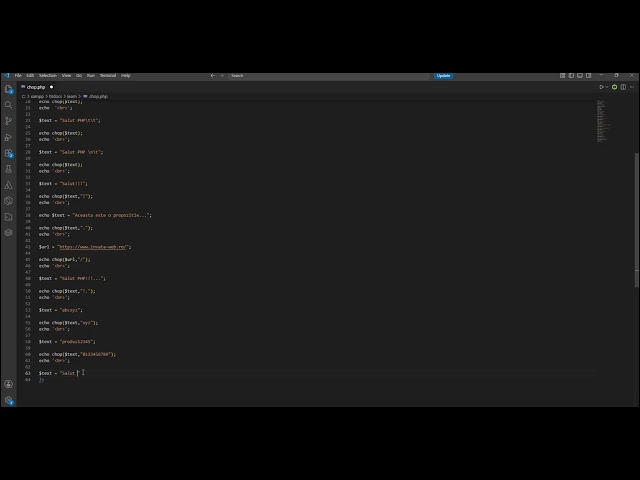
Task: Click C: root in breadcrumb path
Action: tap(23, 96)
